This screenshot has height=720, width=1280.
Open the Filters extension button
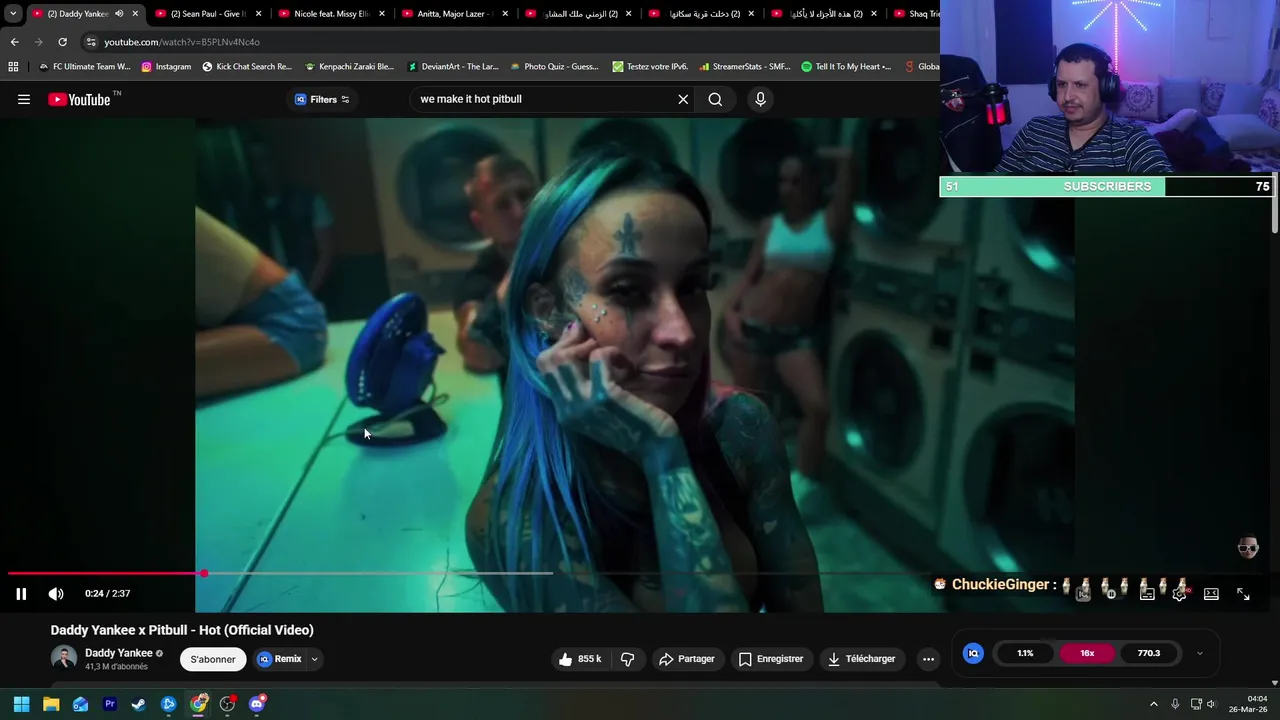pos(322,99)
